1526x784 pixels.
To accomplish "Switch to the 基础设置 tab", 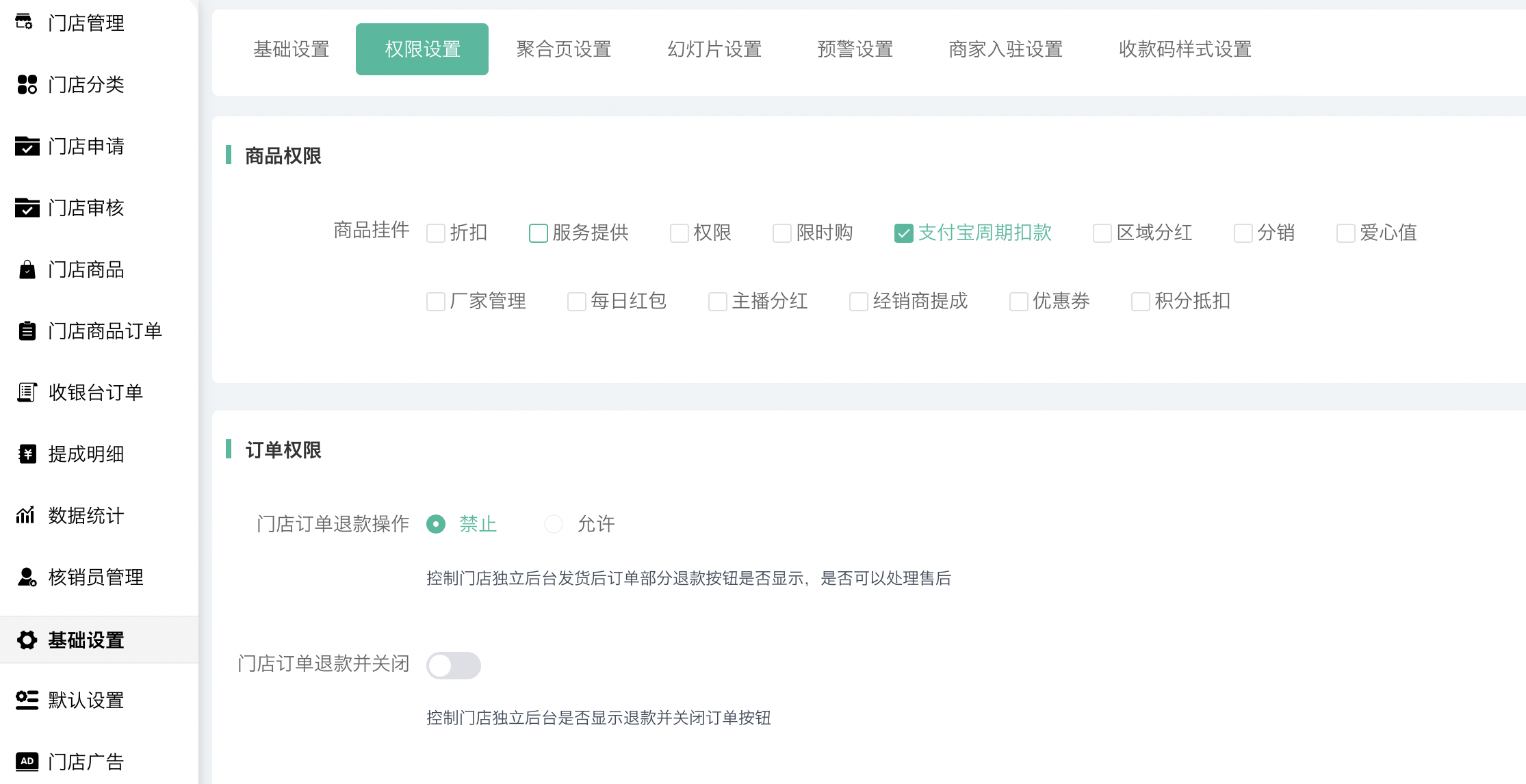I will coord(292,49).
